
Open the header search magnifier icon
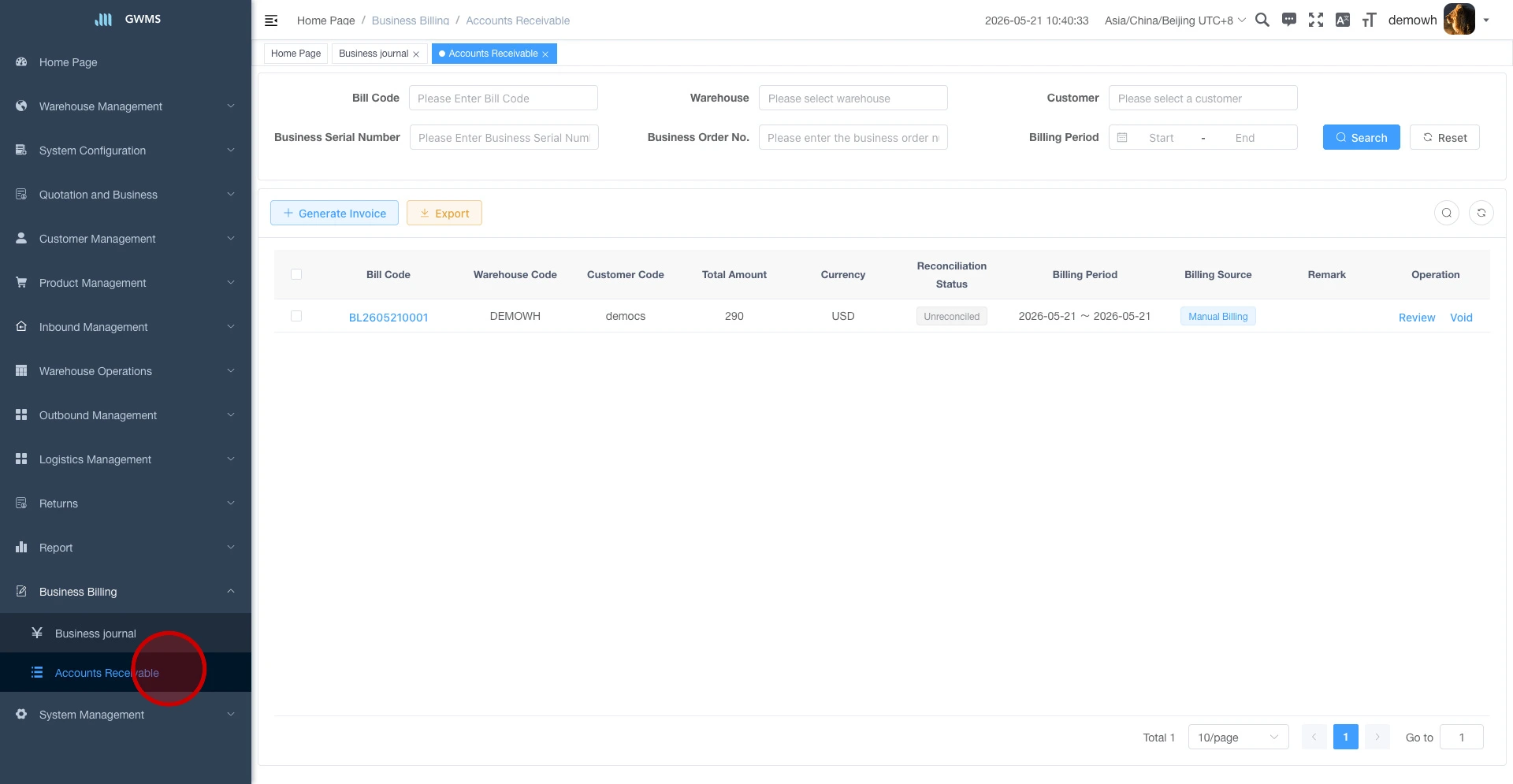[x=1262, y=20]
